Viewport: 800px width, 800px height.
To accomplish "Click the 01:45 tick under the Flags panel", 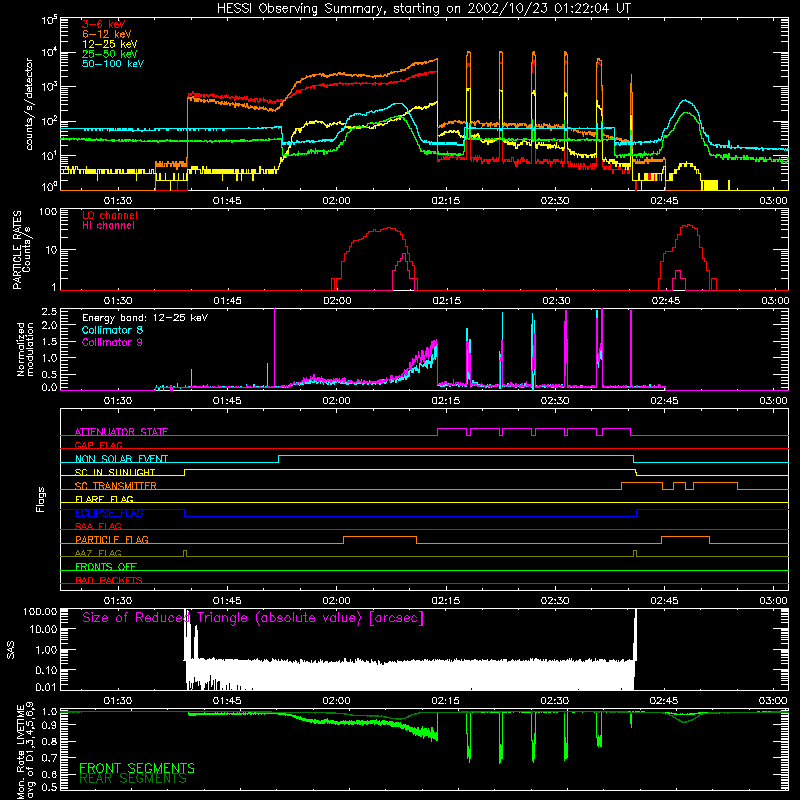I will coord(227,601).
